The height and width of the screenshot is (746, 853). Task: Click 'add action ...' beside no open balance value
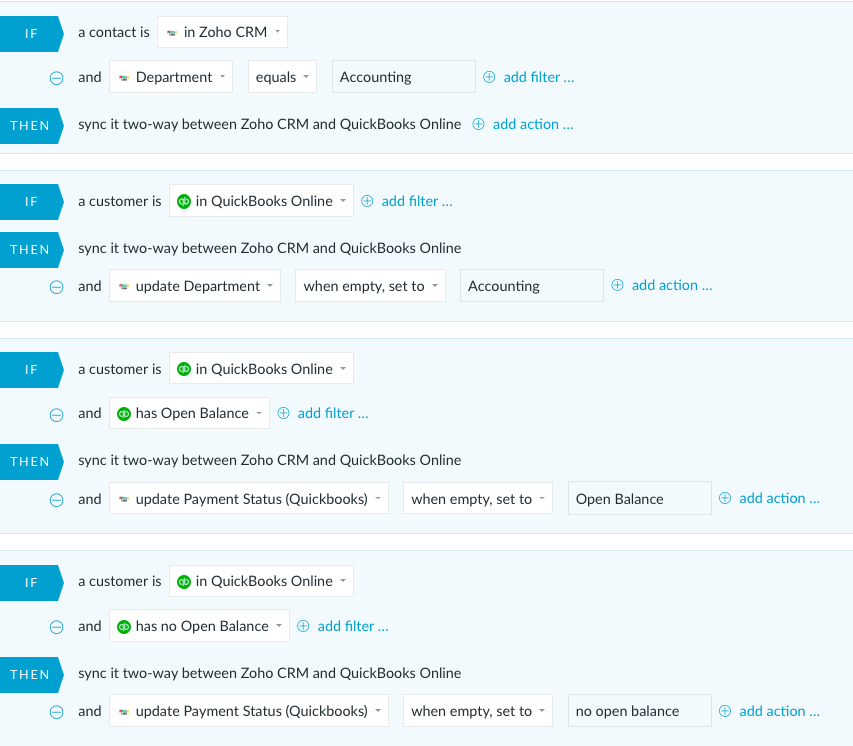click(x=780, y=711)
